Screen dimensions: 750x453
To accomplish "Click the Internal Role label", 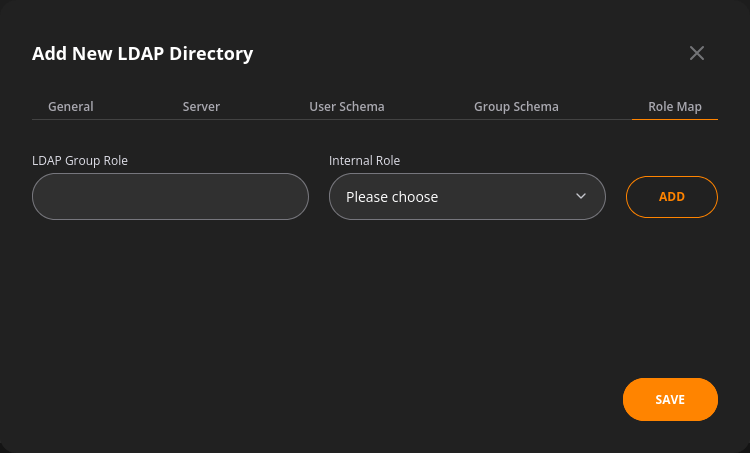I will [364, 160].
